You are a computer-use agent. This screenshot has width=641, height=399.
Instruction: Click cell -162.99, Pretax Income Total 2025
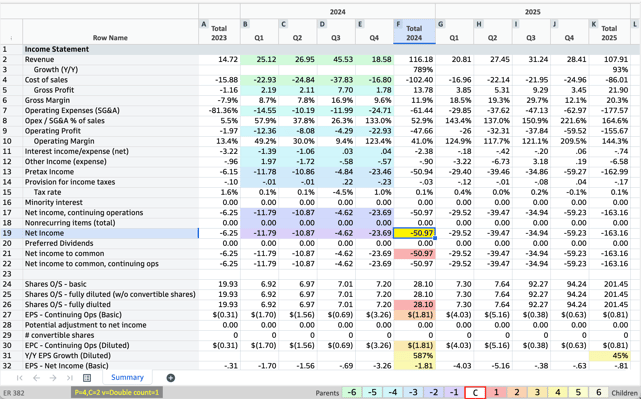(x=610, y=172)
